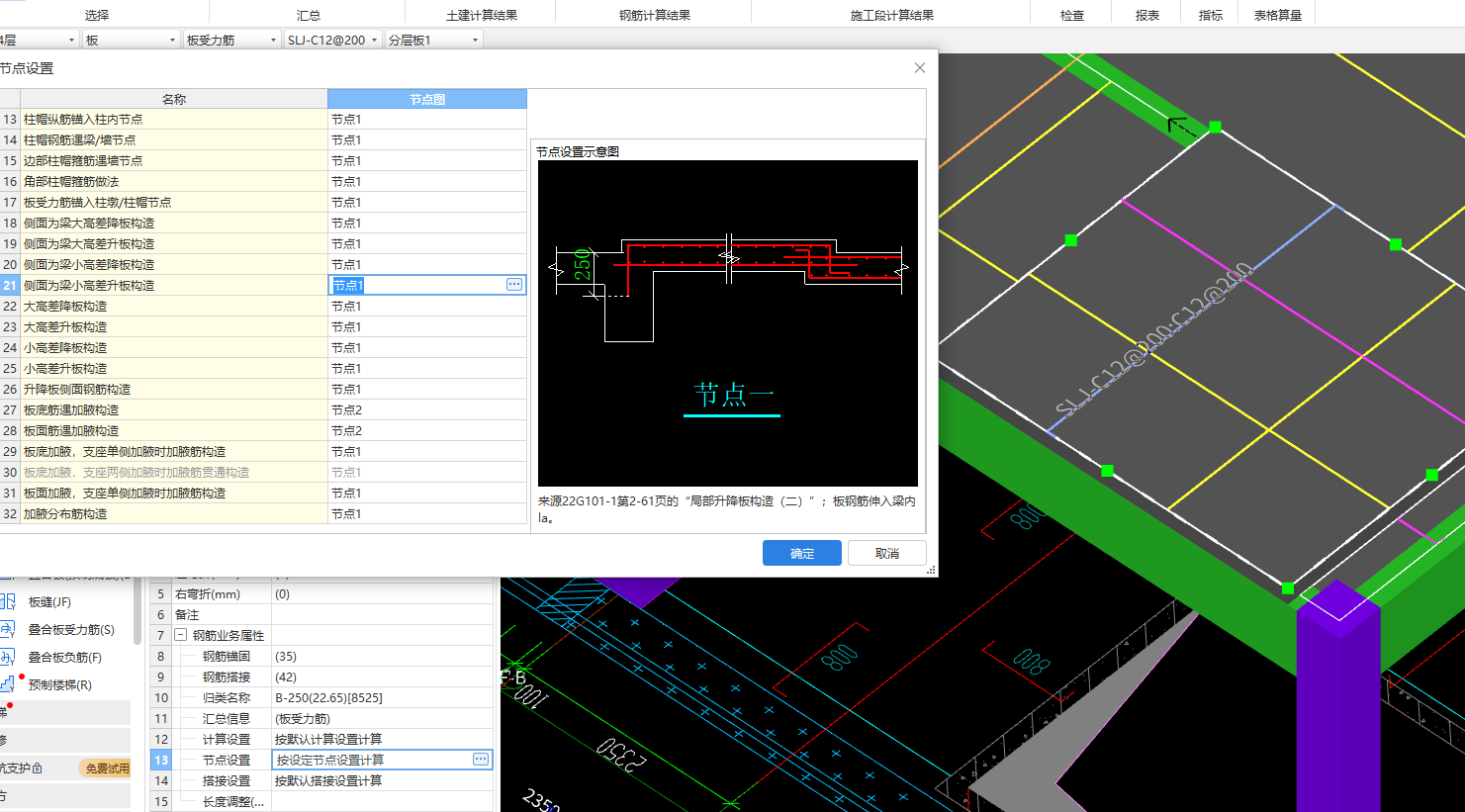Click the 节点图 column header
Screen dimensions: 1465x812
[427, 99]
